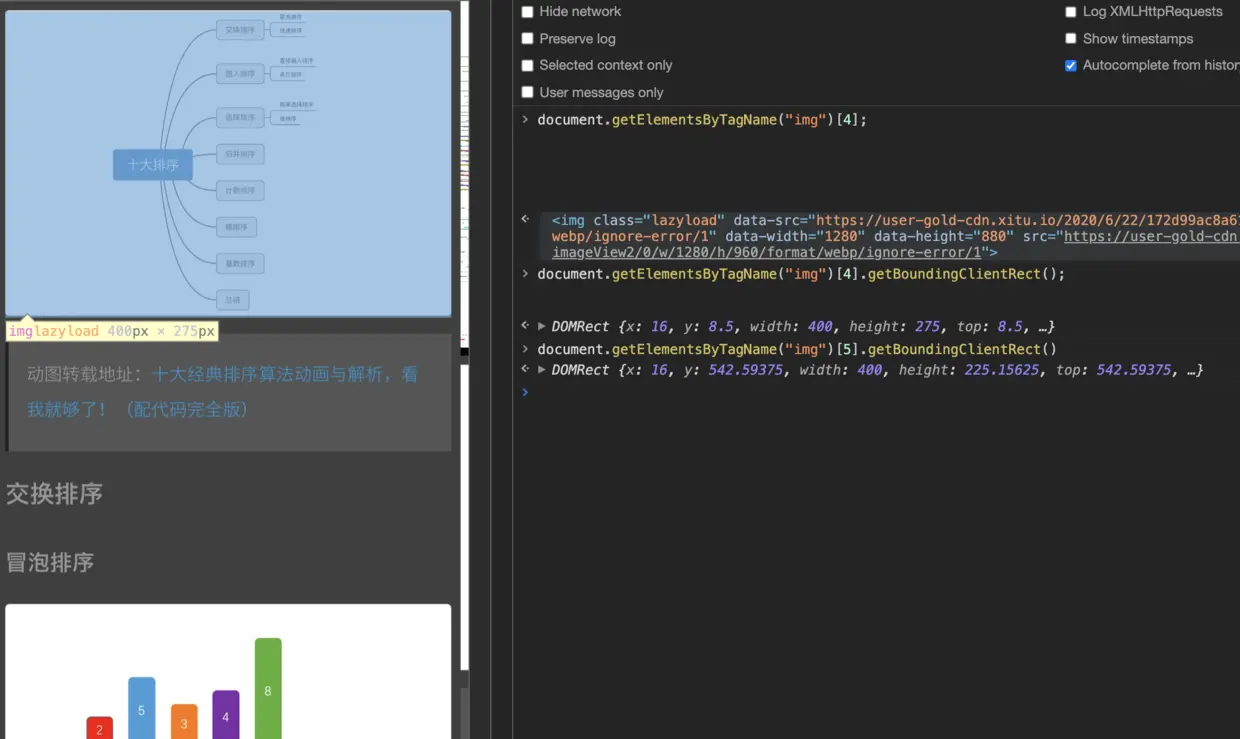This screenshot has width=1240, height=739.
Task: Uncheck Autocomplete from history checkbox
Action: [1071, 66]
